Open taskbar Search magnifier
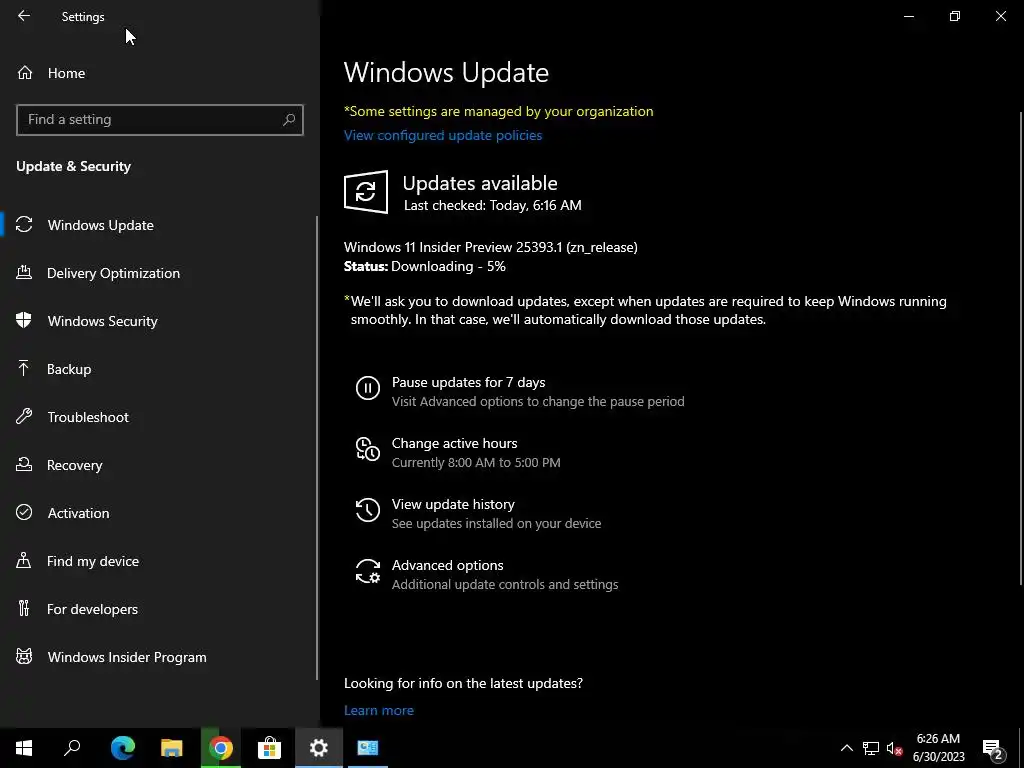The height and width of the screenshot is (768, 1024). point(72,748)
